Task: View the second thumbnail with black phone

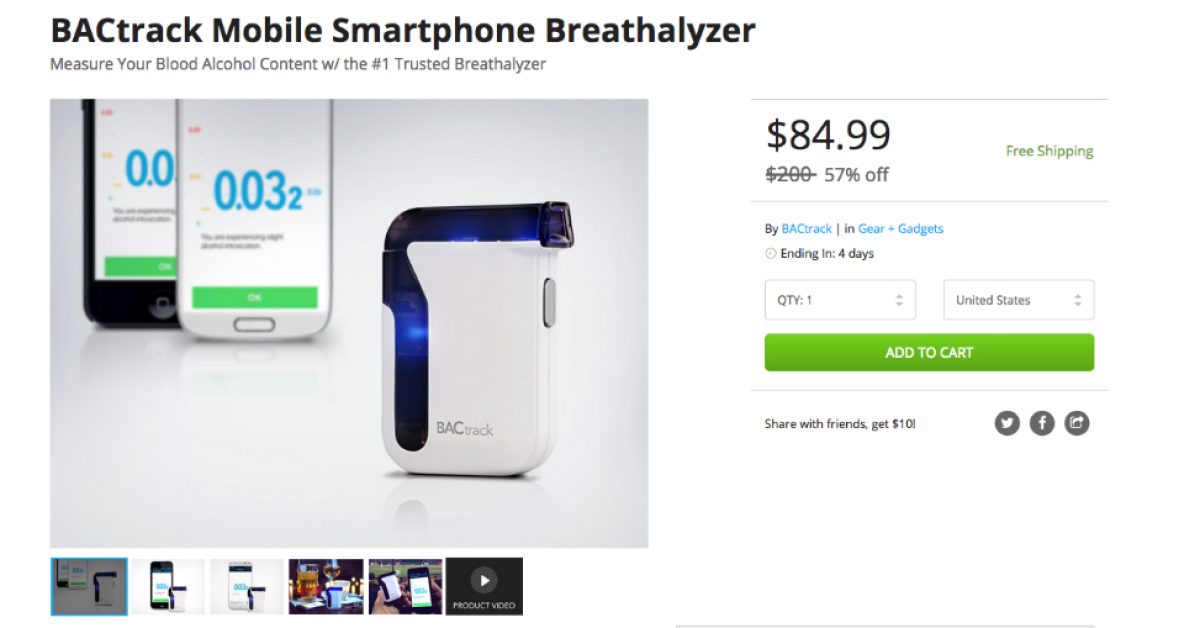Action: click(168, 586)
